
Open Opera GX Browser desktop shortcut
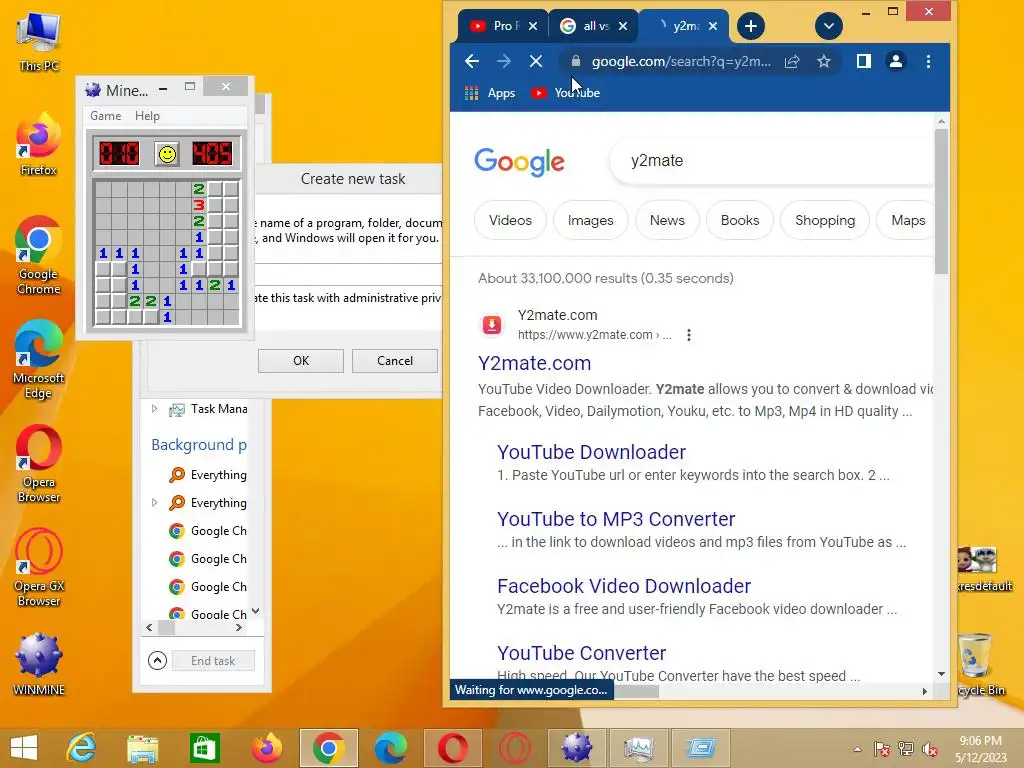(x=39, y=568)
